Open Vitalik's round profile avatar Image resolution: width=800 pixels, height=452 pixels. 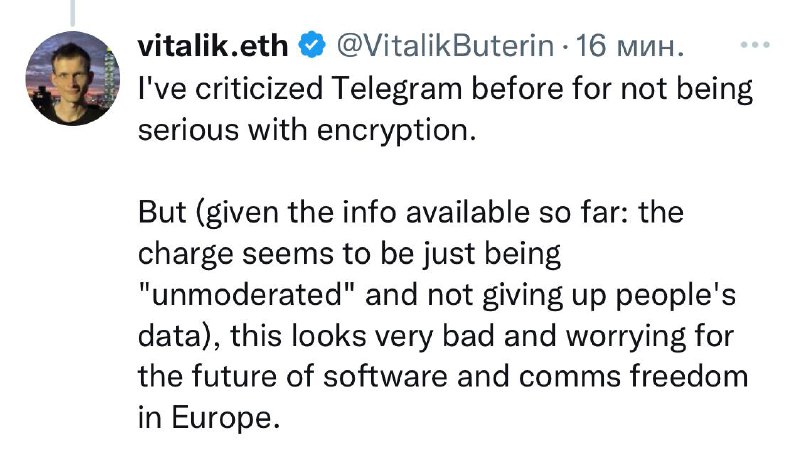72,78
